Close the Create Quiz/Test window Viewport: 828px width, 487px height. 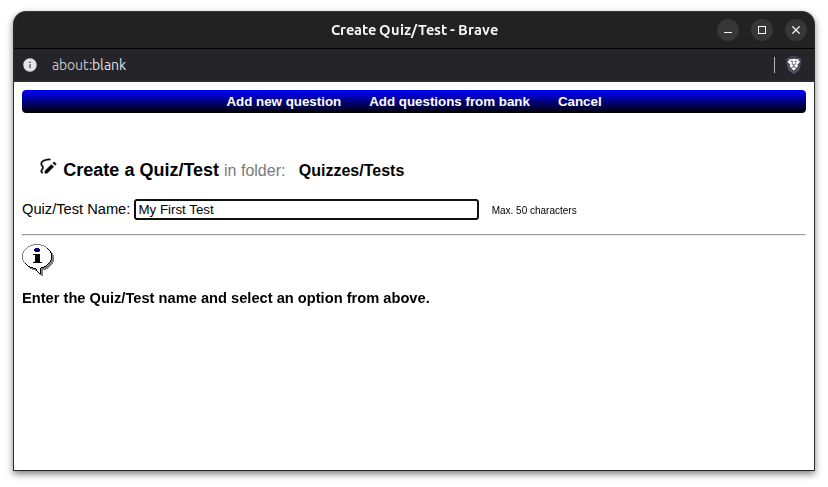pos(796,30)
